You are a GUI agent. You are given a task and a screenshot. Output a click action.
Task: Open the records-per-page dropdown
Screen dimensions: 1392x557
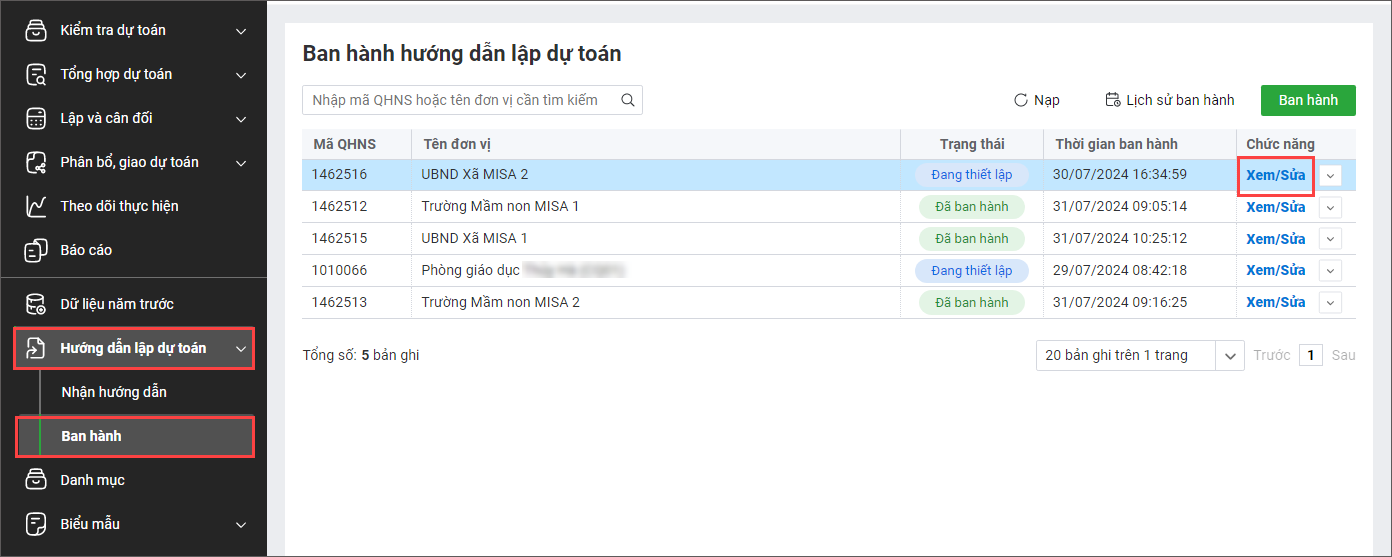click(1229, 355)
